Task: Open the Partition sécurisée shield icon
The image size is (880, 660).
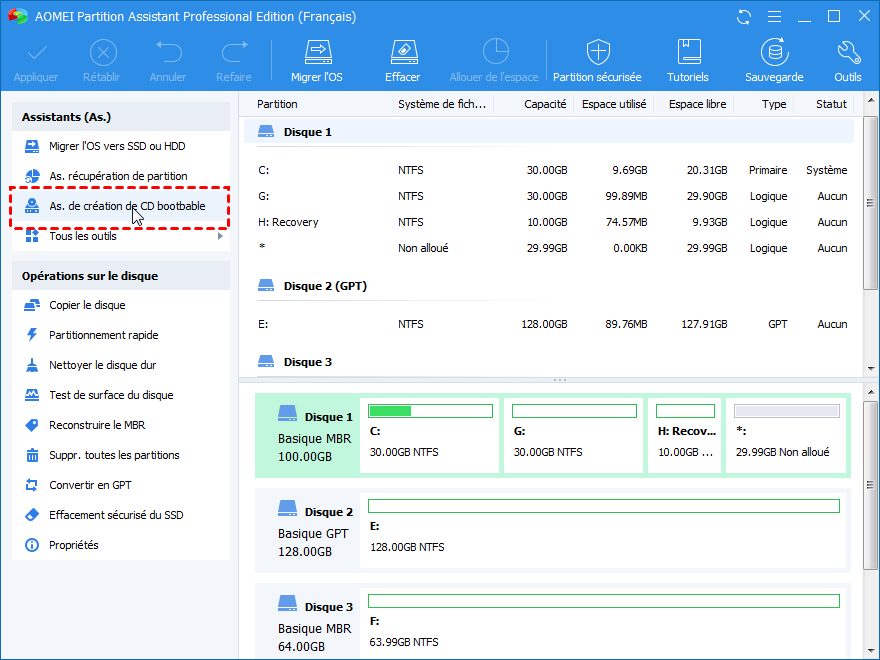Action: [598, 53]
